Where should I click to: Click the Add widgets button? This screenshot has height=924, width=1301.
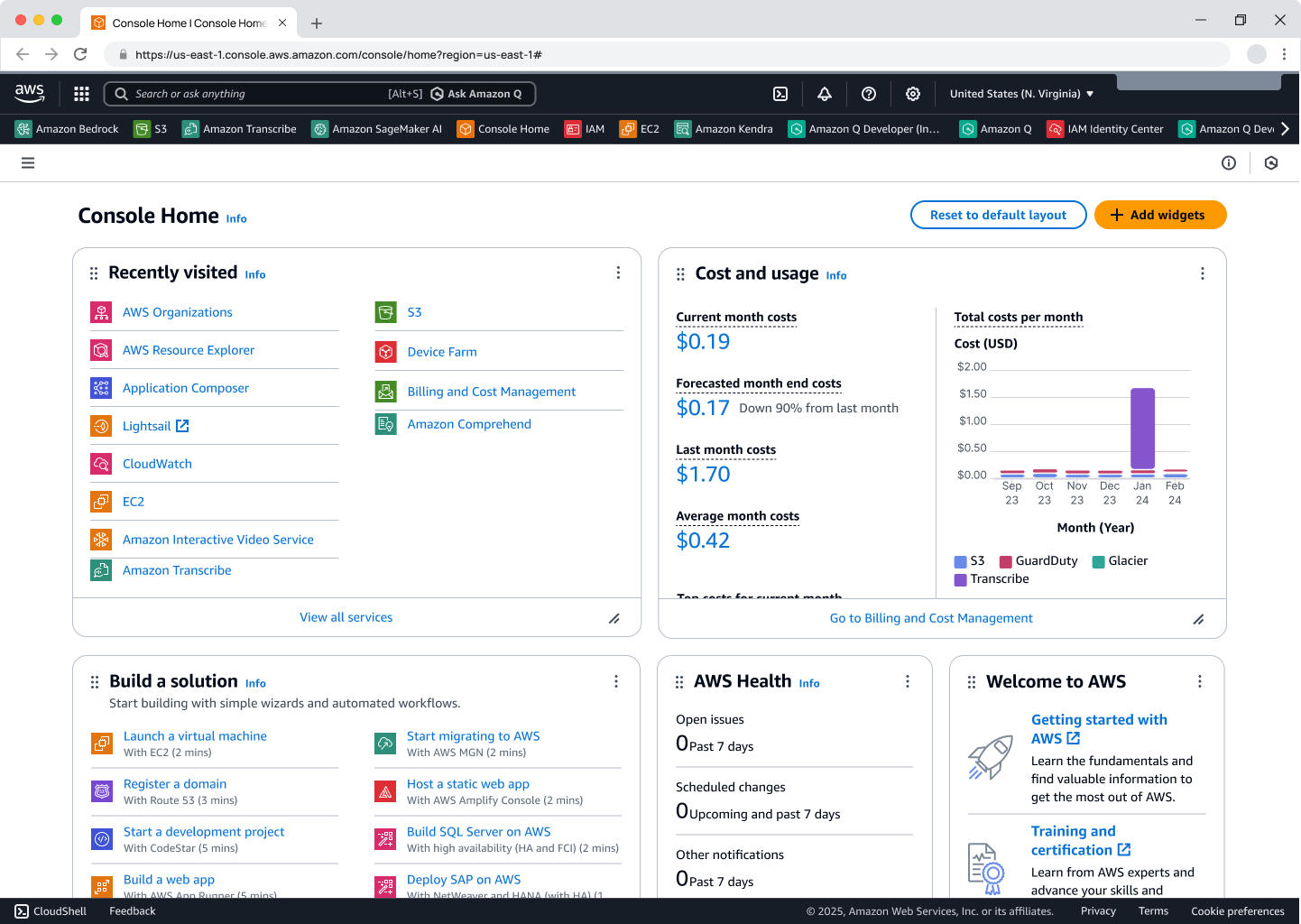[x=1161, y=215]
